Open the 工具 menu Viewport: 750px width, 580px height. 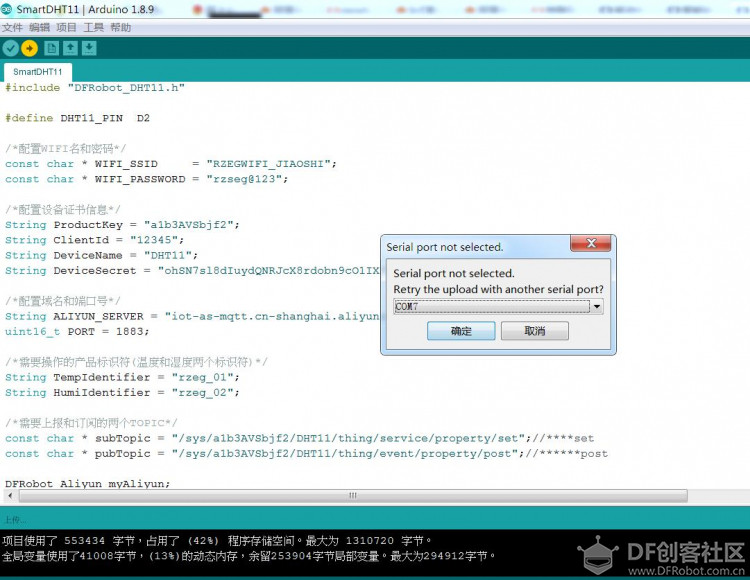coord(93,28)
